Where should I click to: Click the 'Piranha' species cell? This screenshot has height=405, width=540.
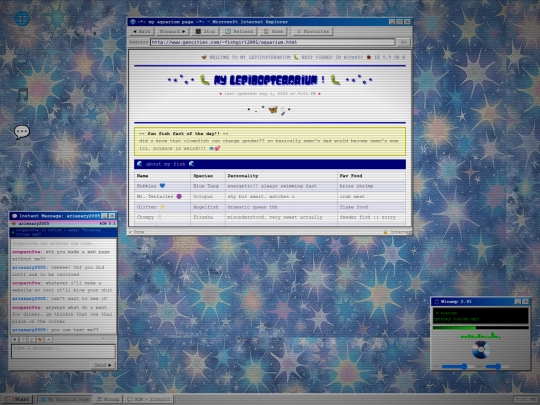(x=208, y=217)
